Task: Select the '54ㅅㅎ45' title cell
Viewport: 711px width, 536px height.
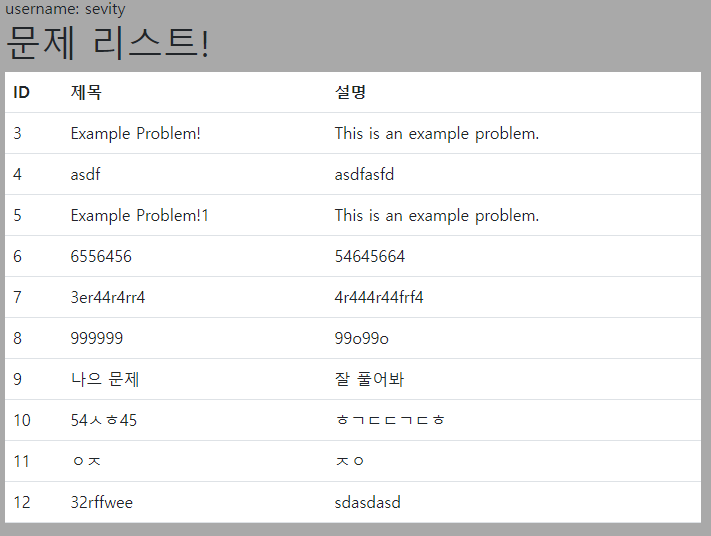Action: 103,420
